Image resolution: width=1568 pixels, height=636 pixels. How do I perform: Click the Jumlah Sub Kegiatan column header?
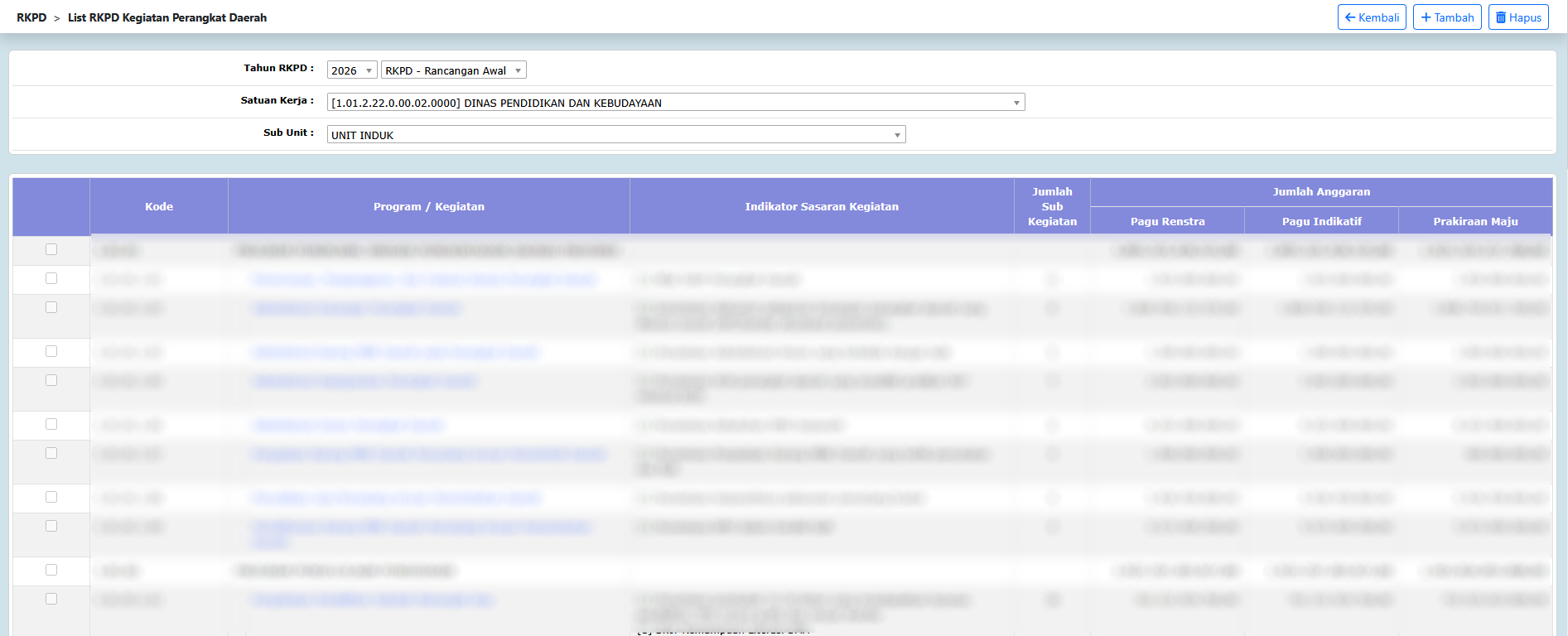1052,207
